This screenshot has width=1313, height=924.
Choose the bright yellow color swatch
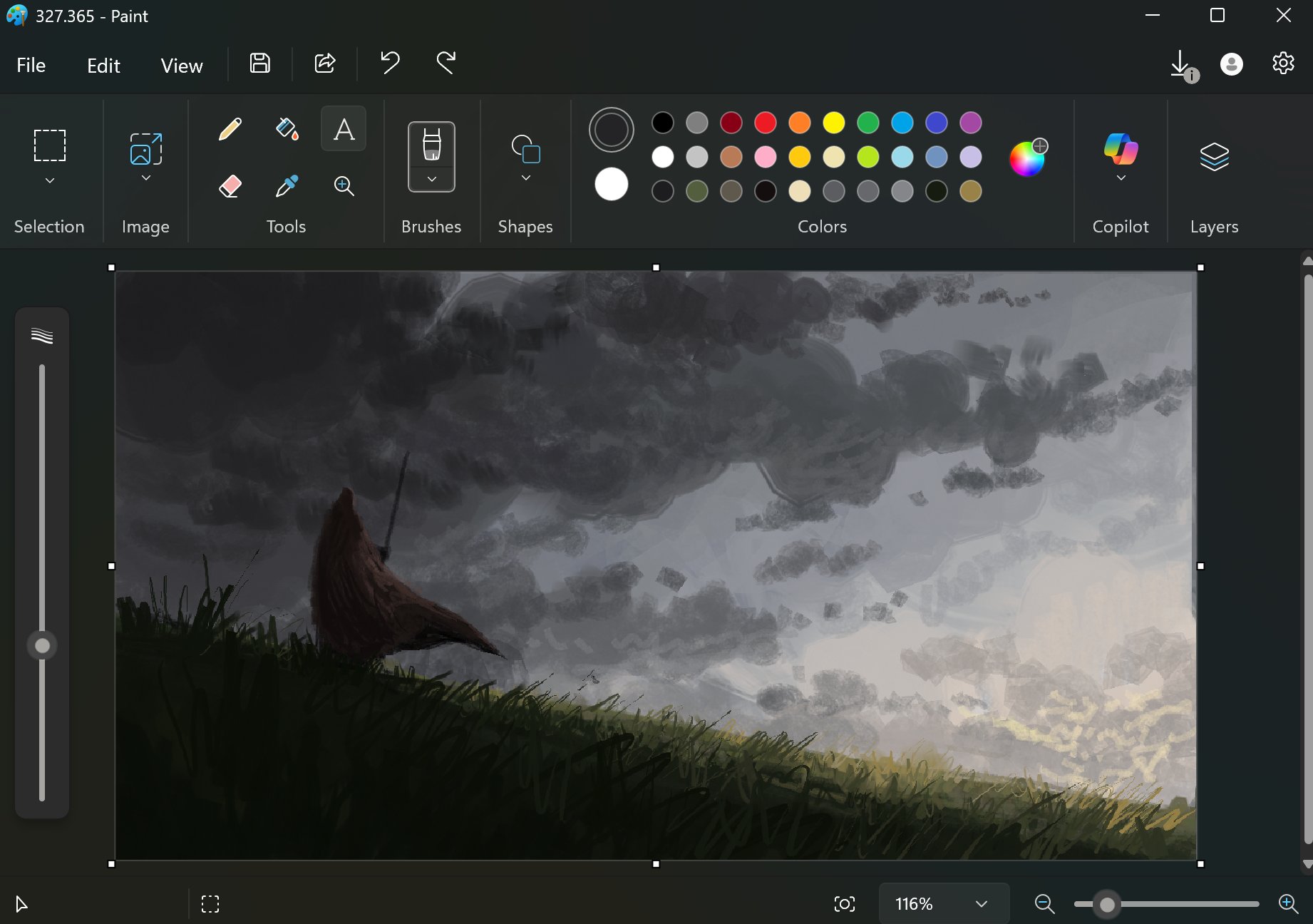[x=834, y=123]
